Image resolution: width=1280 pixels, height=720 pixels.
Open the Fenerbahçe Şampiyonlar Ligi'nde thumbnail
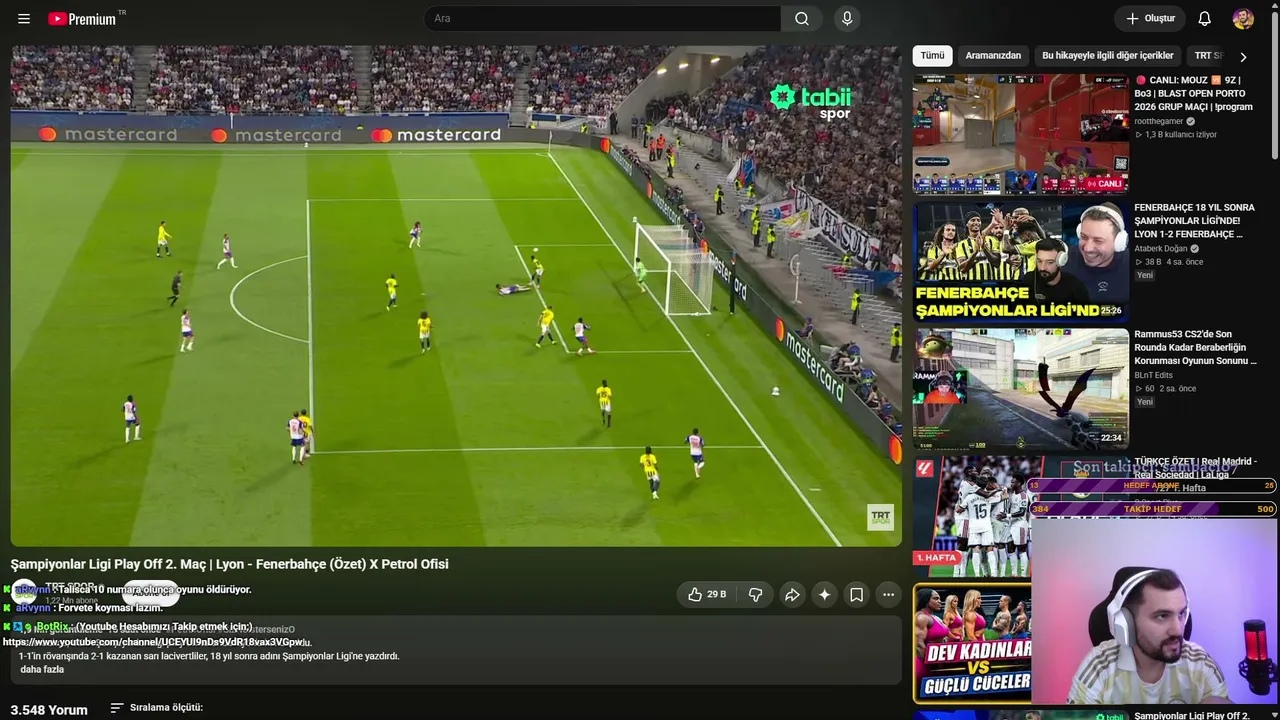(x=1021, y=262)
